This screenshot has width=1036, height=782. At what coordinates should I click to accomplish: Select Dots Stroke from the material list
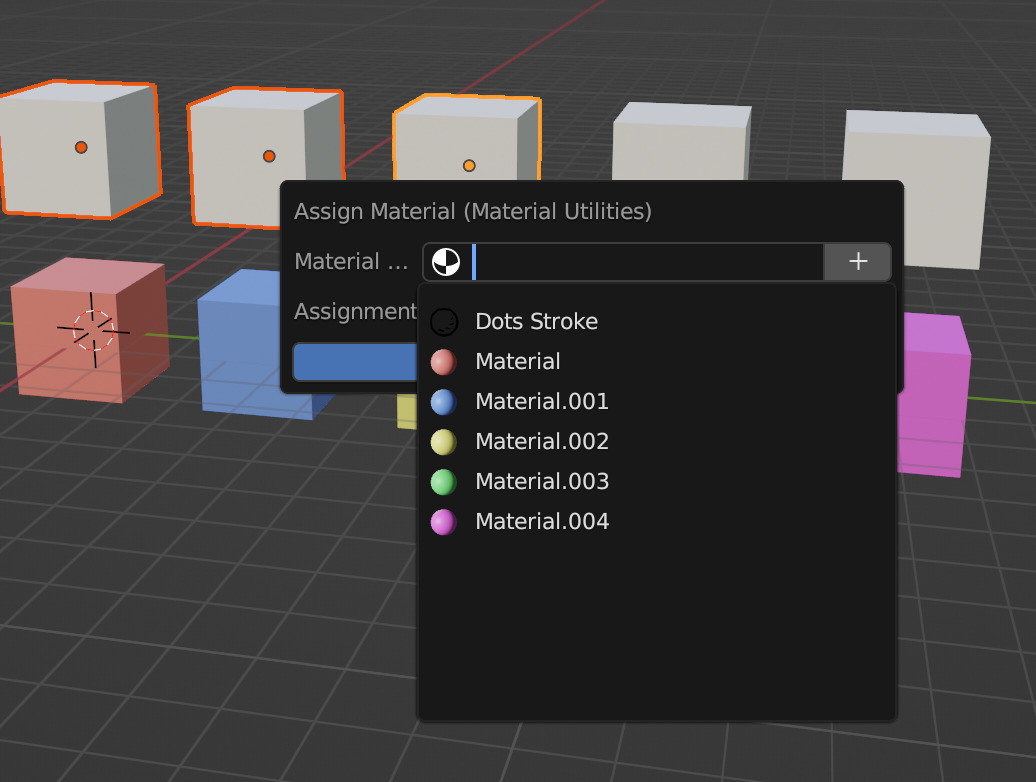537,321
